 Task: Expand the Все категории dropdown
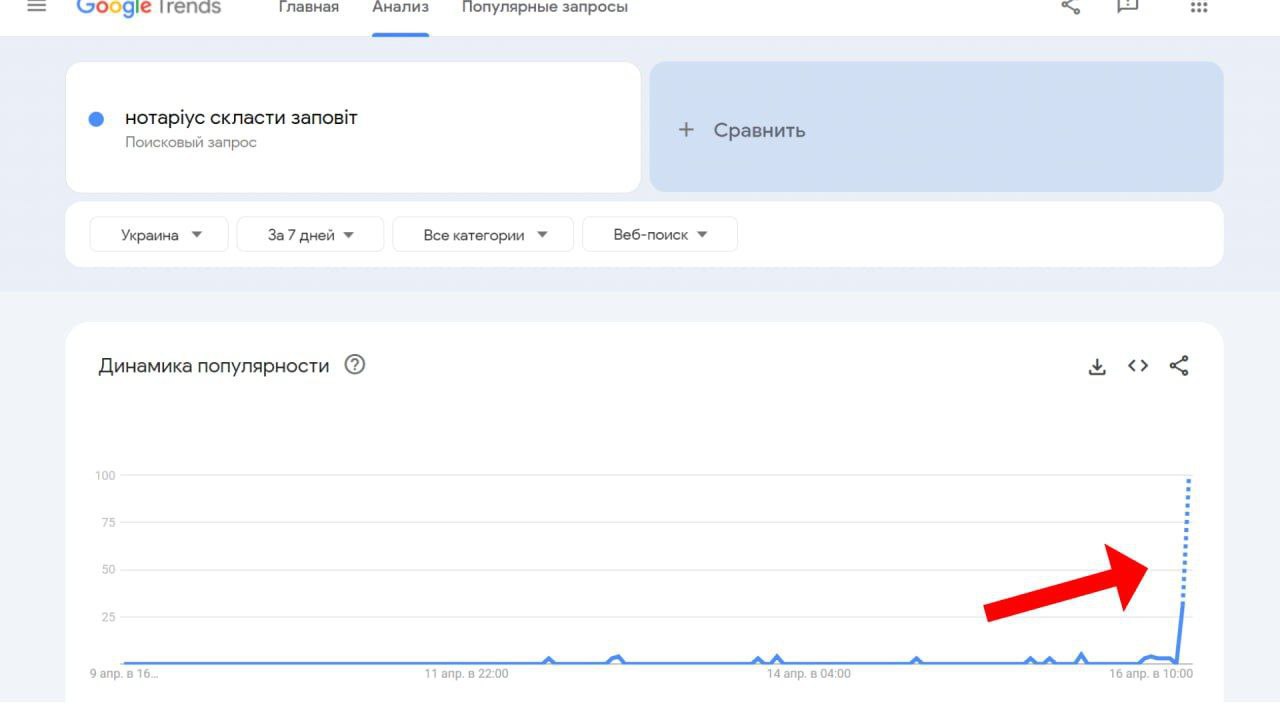[484, 235]
